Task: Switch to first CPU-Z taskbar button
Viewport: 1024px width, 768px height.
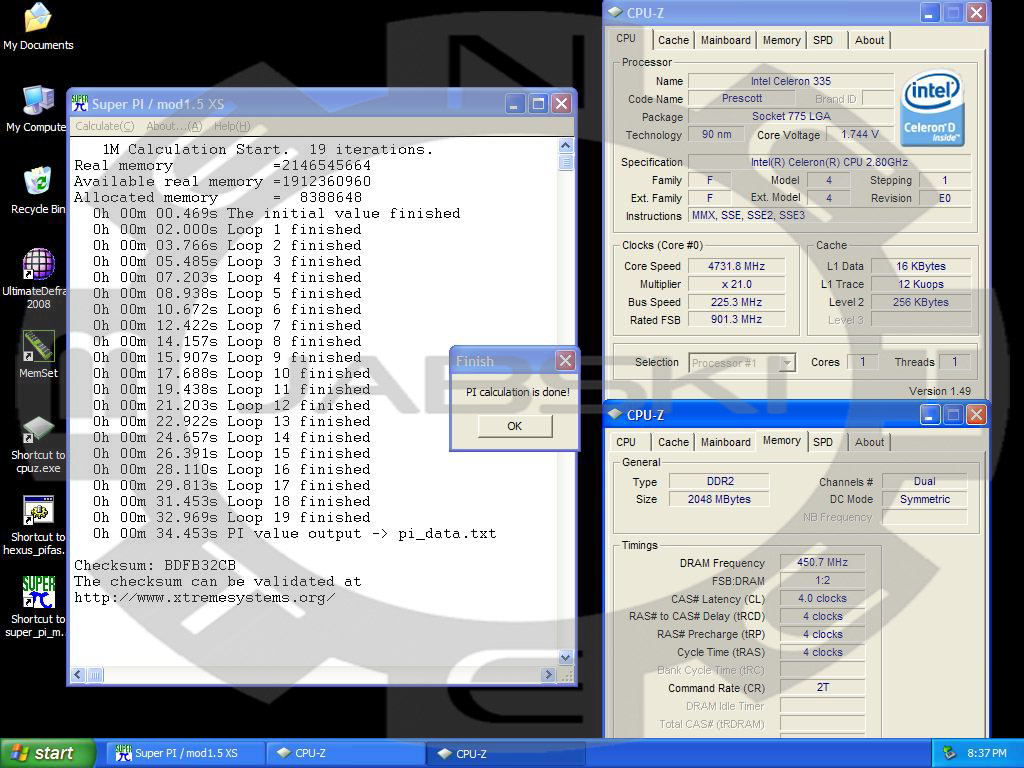Action: tap(346, 753)
